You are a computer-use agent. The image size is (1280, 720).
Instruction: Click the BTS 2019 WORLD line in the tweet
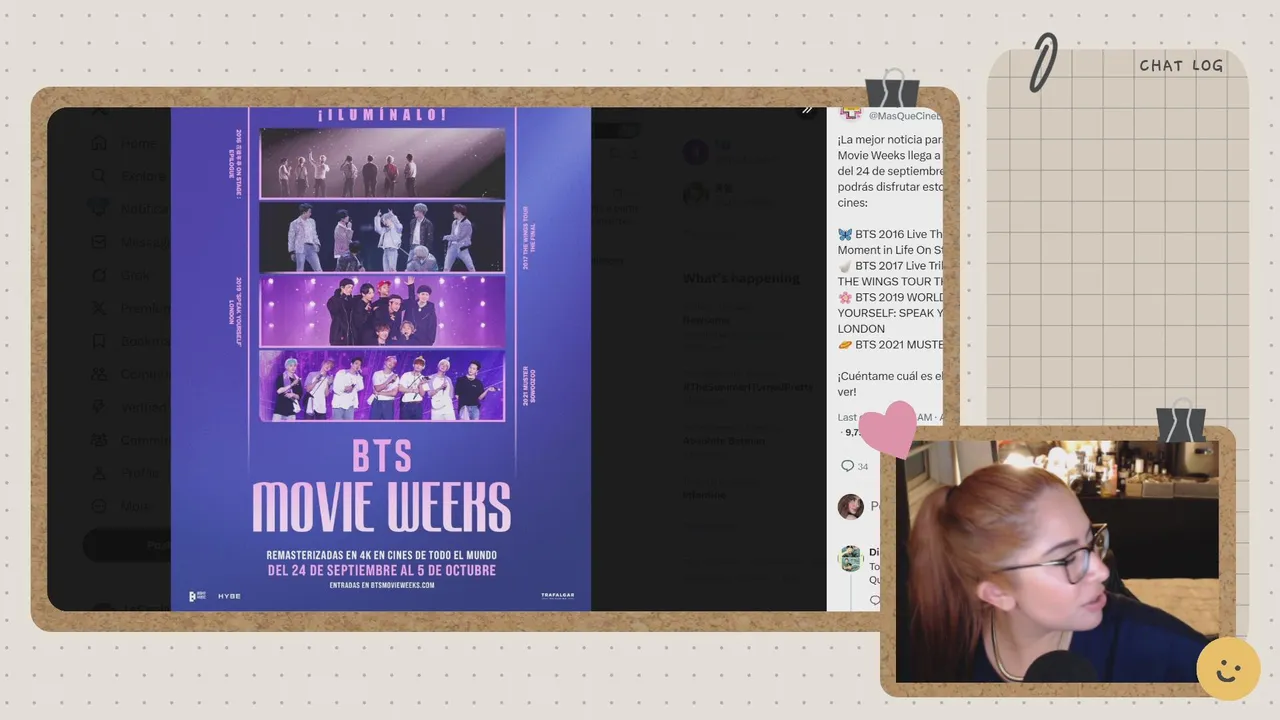890,298
